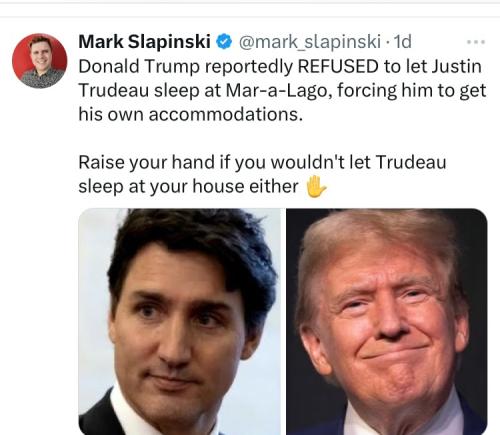
Task: Enlarge the right photo of the smiling man
Action: (387, 322)
